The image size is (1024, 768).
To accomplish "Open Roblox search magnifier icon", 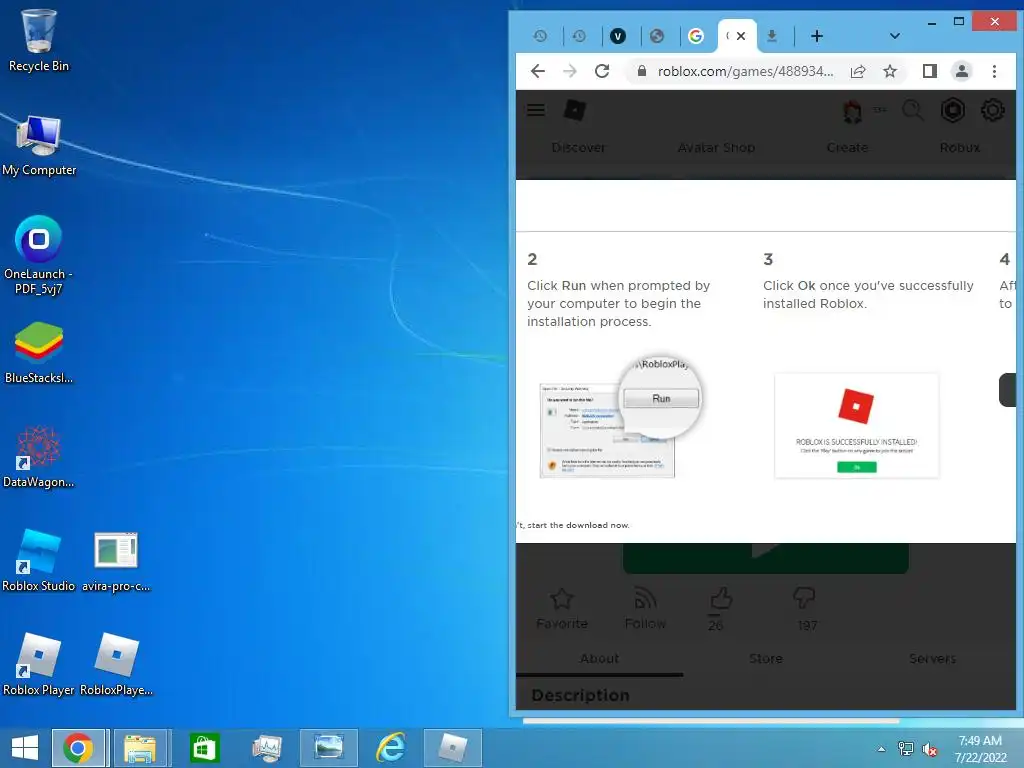I will (912, 110).
